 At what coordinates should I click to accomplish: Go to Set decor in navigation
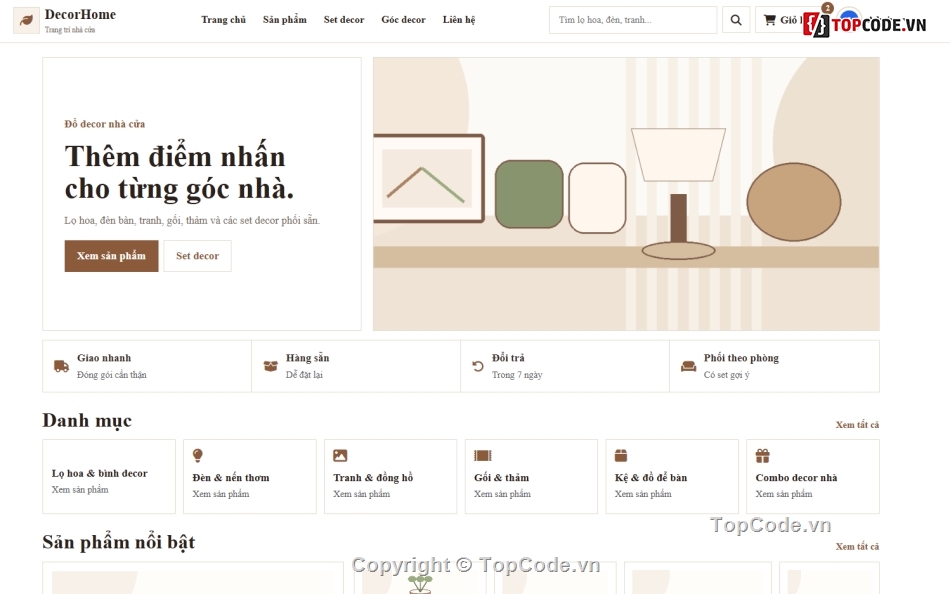344,20
